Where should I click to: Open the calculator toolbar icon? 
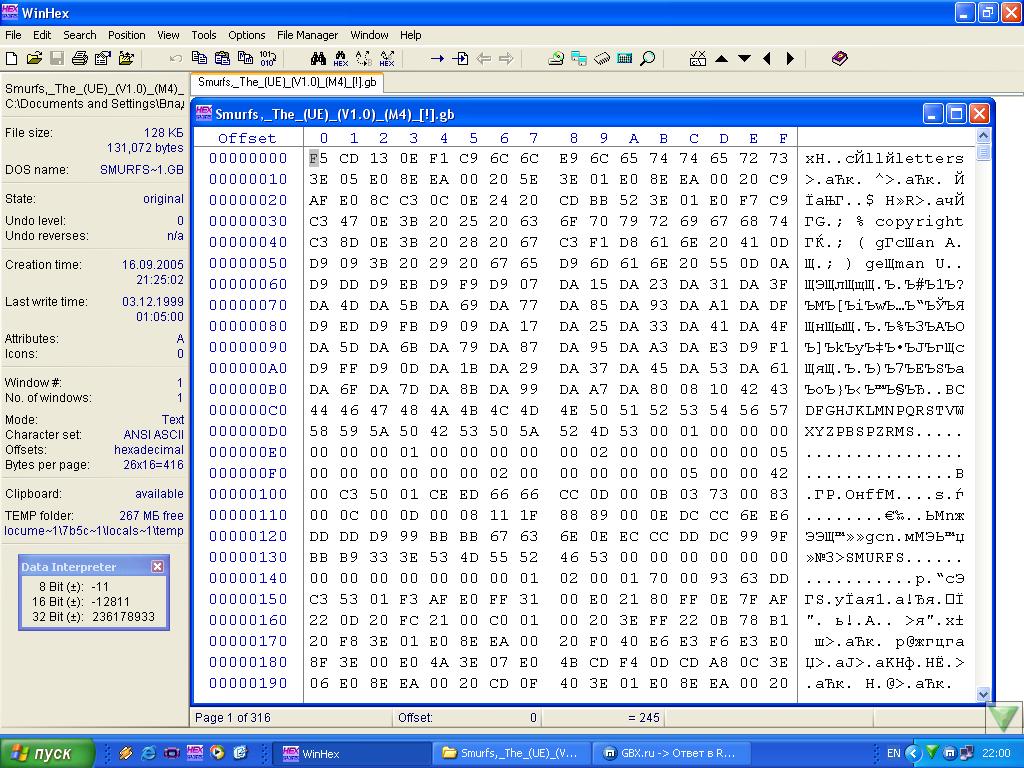point(624,59)
